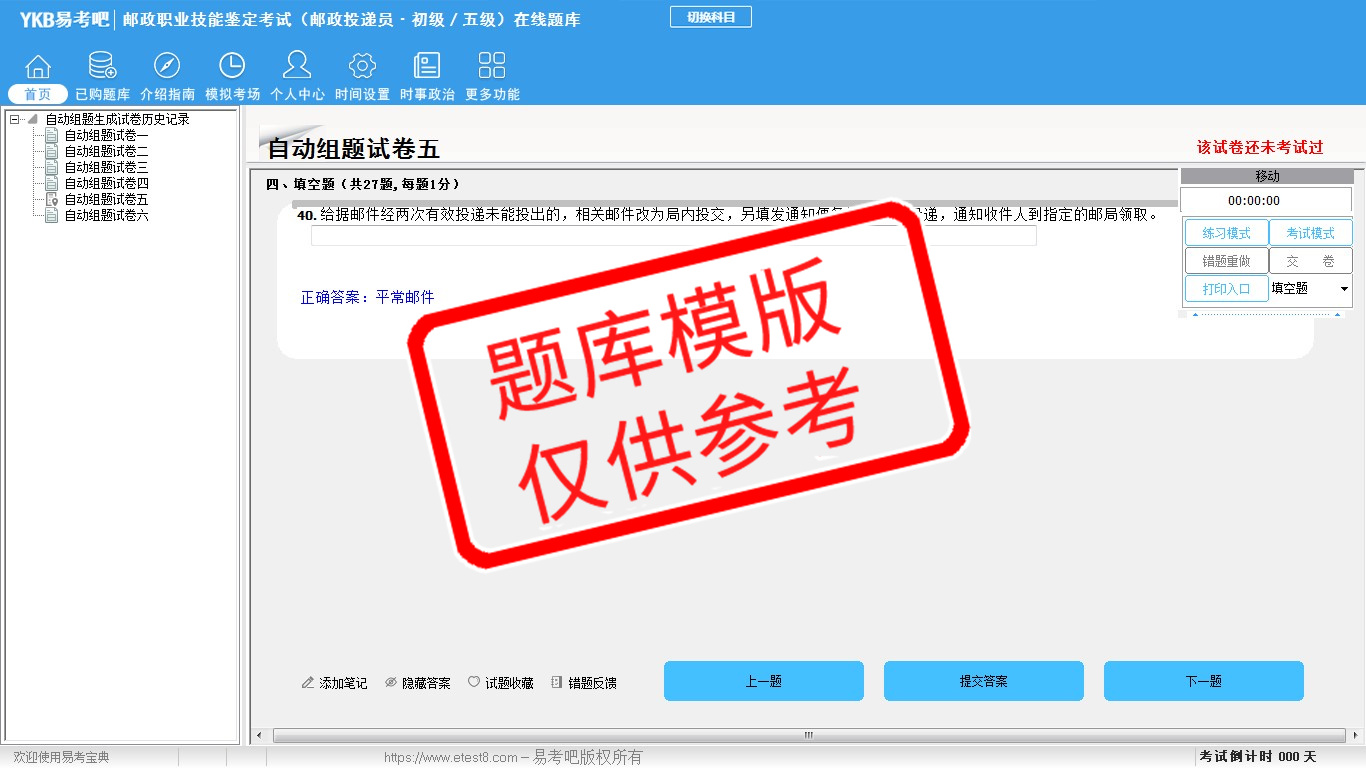Go to next question with 下一题

point(1203,681)
